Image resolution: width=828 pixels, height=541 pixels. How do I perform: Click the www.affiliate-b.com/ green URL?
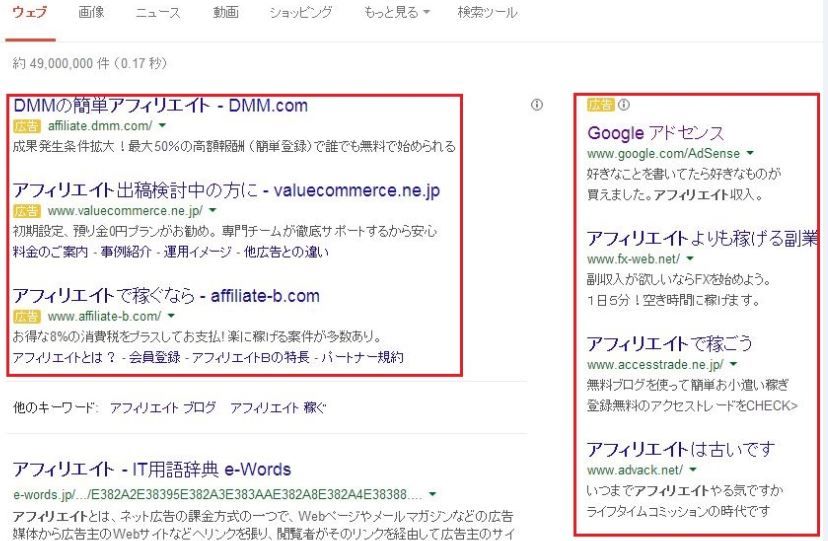[105, 316]
